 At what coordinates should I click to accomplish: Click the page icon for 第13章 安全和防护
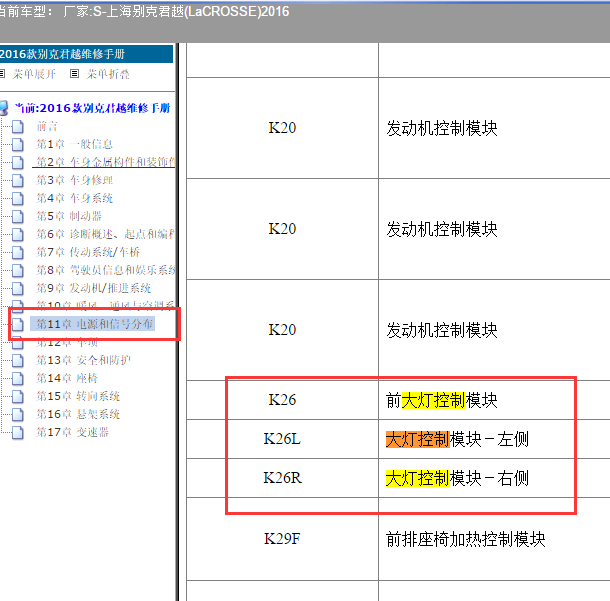(x=18, y=361)
